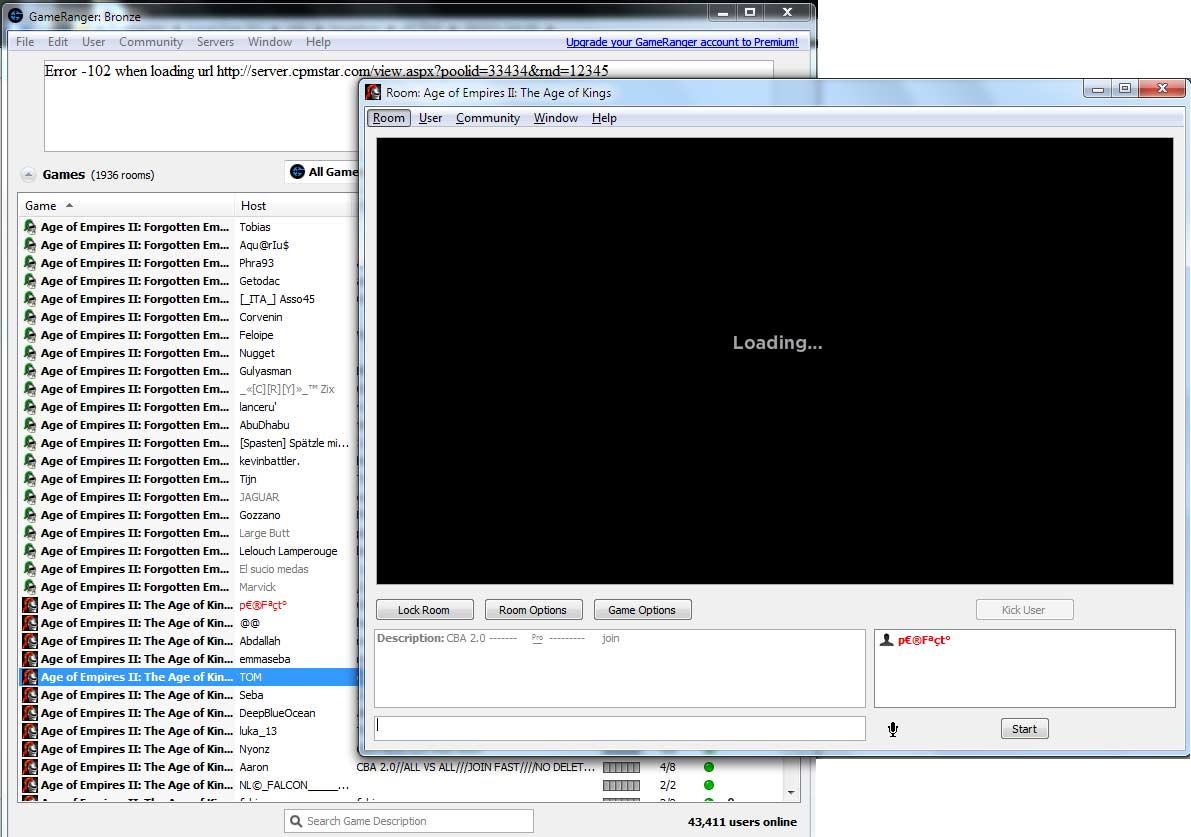Click the player slots bar in Aaron's room row
The height and width of the screenshot is (837, 1191).
click(621, 767)
